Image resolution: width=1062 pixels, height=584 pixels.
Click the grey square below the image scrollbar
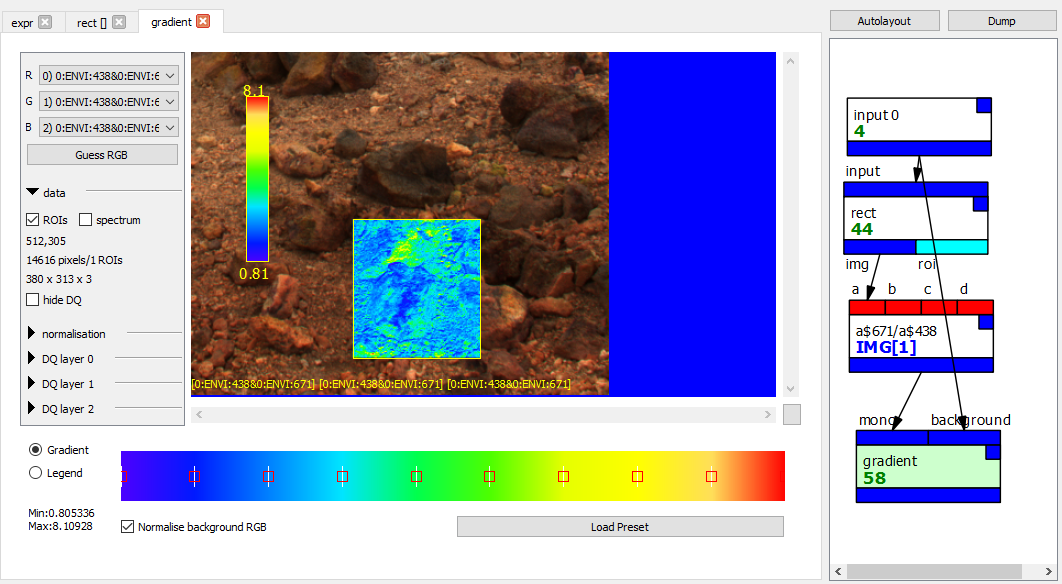pos(791,414)
